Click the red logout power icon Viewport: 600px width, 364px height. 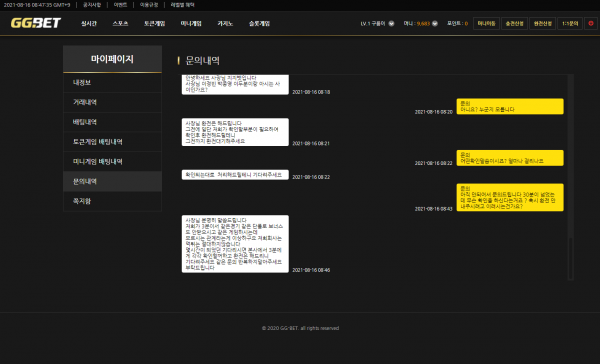[x=591, y=23]
